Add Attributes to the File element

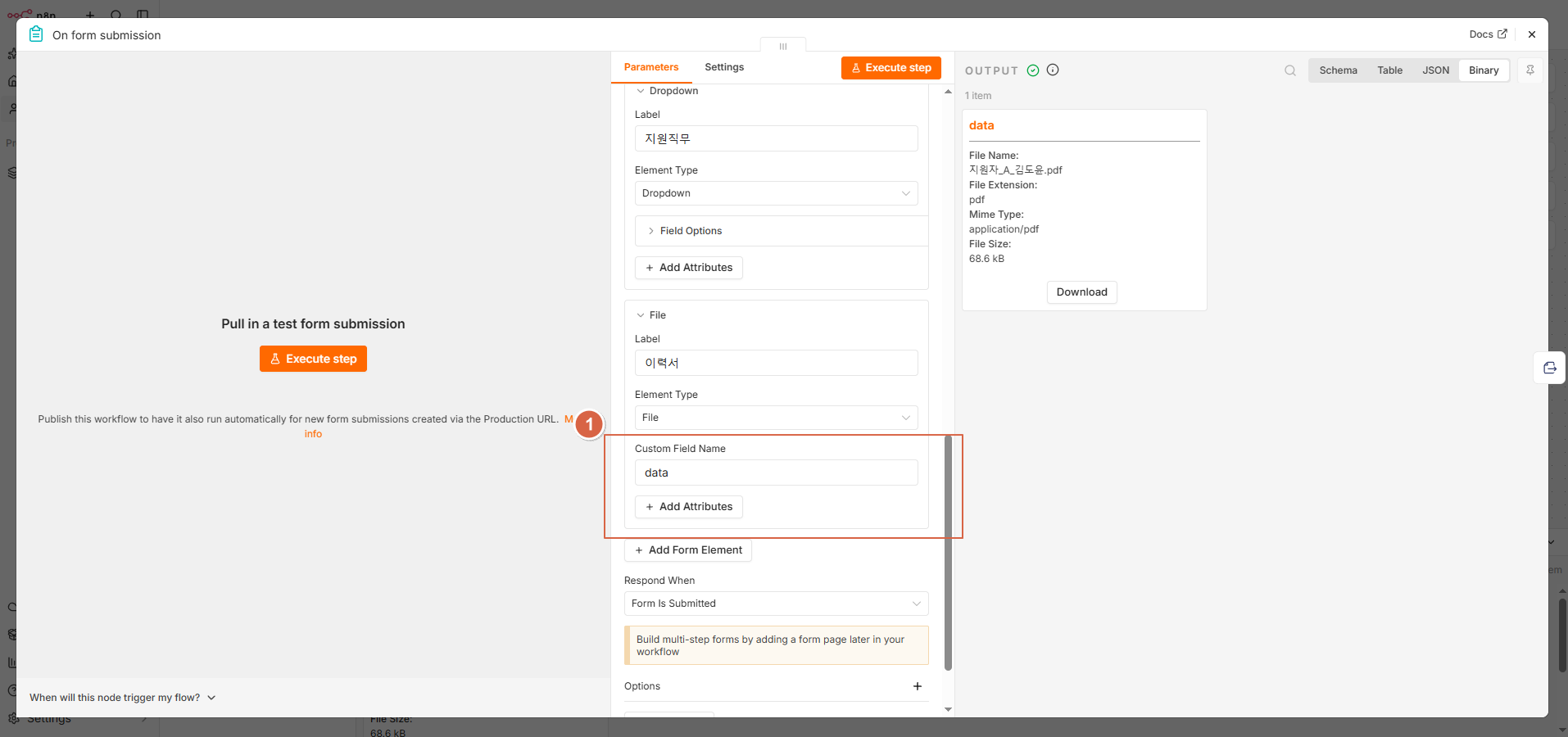pos(689,507)
